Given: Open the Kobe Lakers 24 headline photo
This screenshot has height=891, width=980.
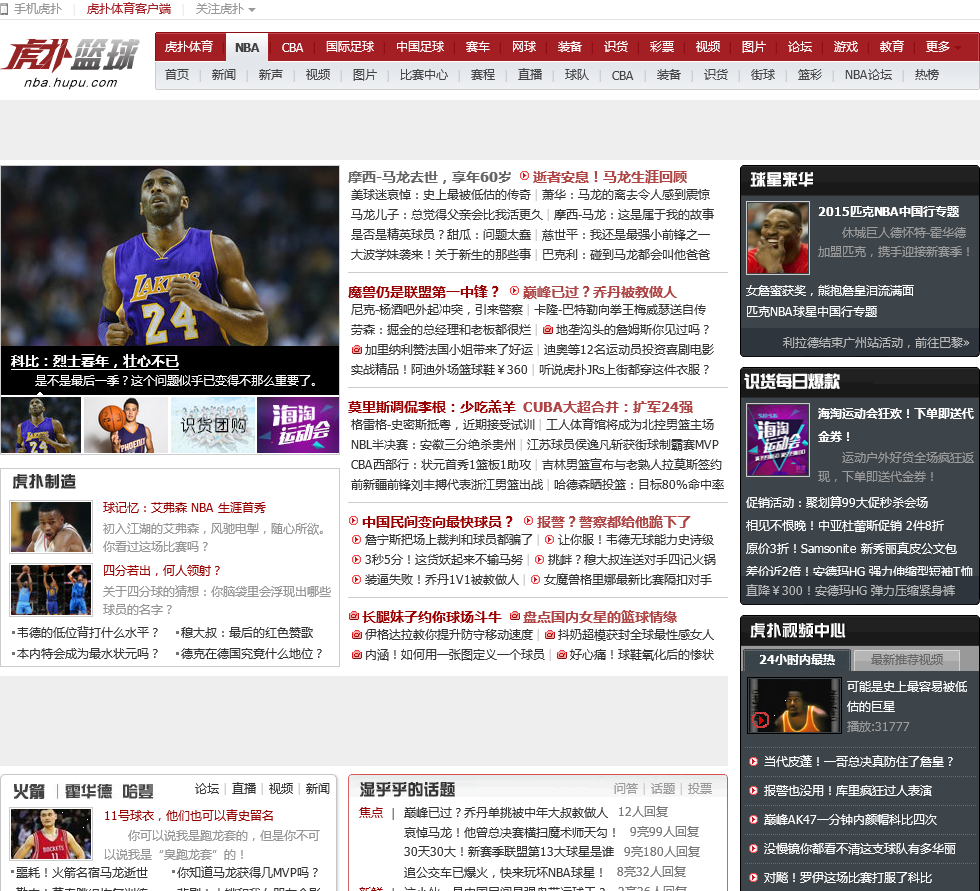Looking at the screenshot, I should (170, 256).
